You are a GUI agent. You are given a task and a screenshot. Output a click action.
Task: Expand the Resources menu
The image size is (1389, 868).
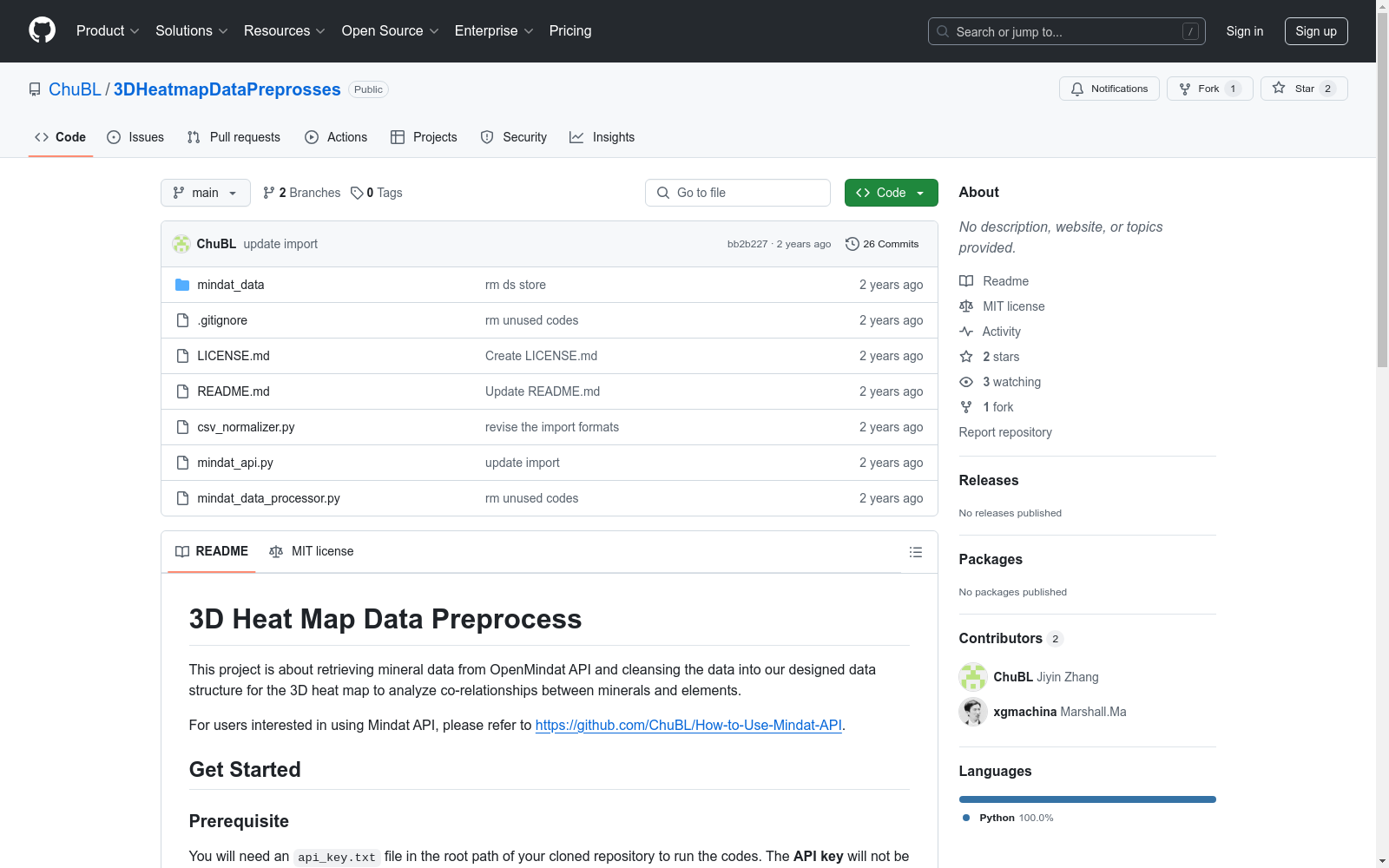pos(285,31)
